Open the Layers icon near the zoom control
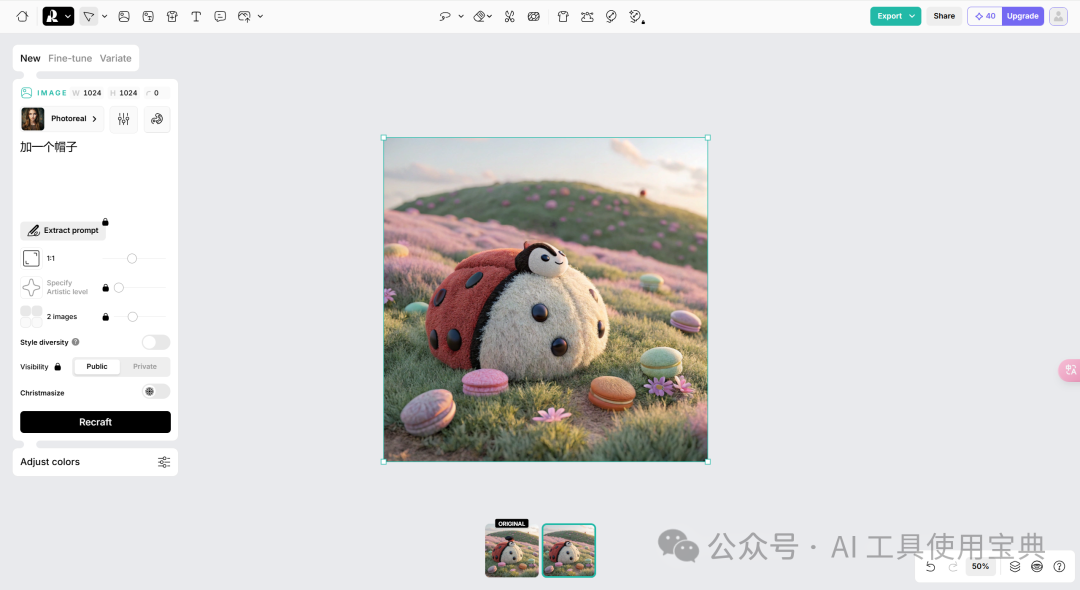Screen dimensions: 1080x590 click(1014, 566)
